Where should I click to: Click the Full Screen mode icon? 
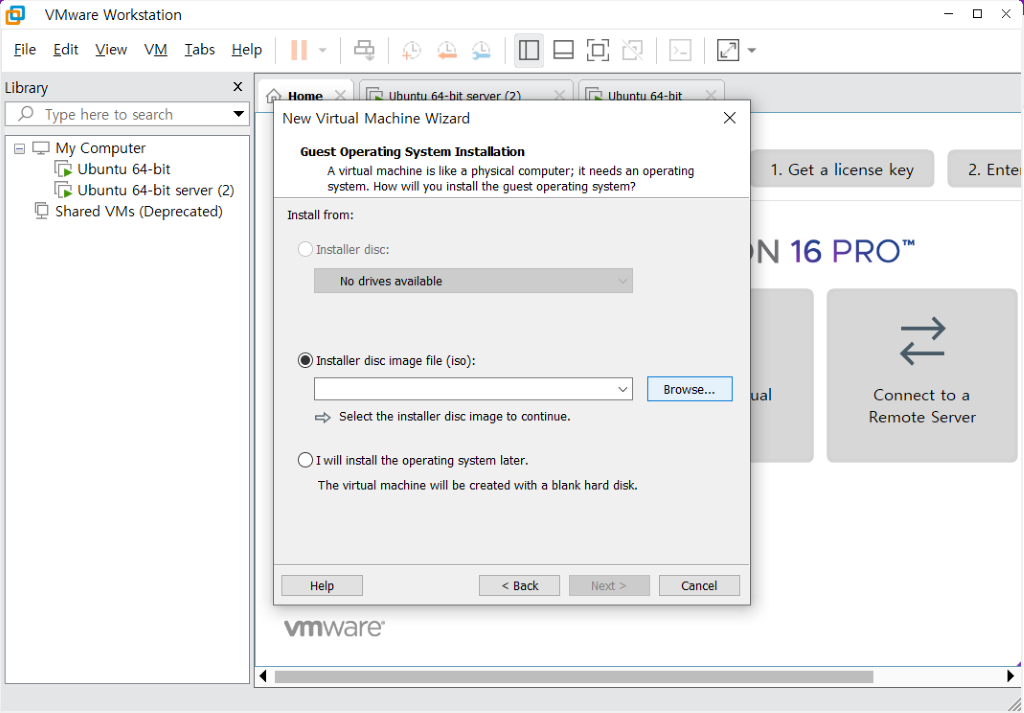pyautogui.click(x=598, y=50)
